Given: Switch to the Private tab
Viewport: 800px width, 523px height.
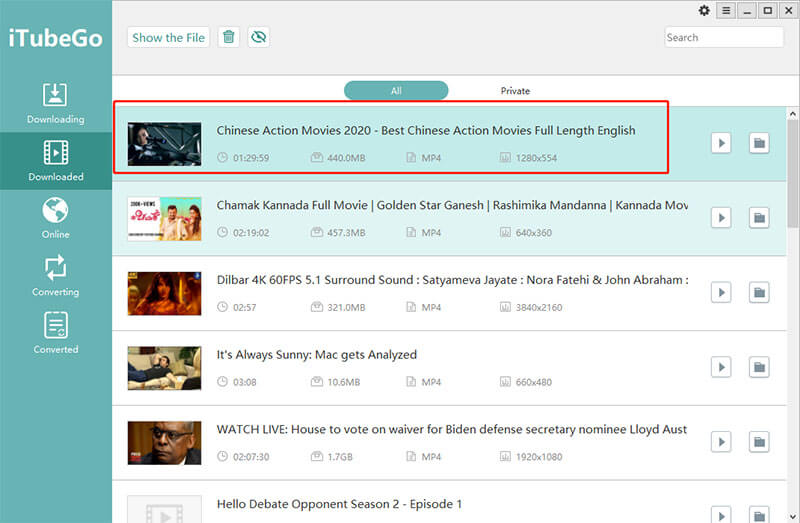Looking at the screenshot, I should [515, 91].
